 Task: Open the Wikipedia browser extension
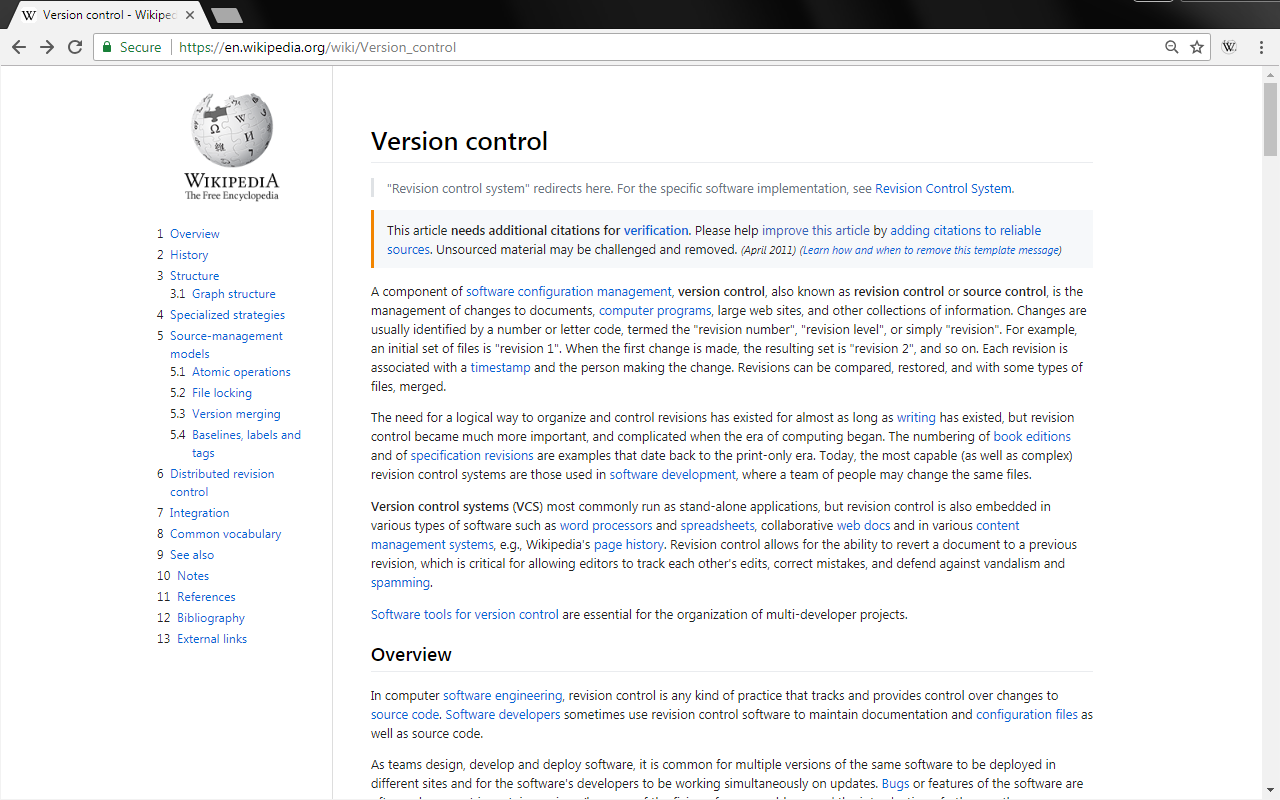[1228, 46]
